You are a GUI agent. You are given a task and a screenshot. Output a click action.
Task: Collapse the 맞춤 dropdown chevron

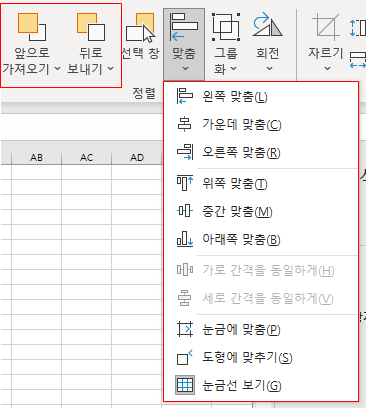[186, 68]
